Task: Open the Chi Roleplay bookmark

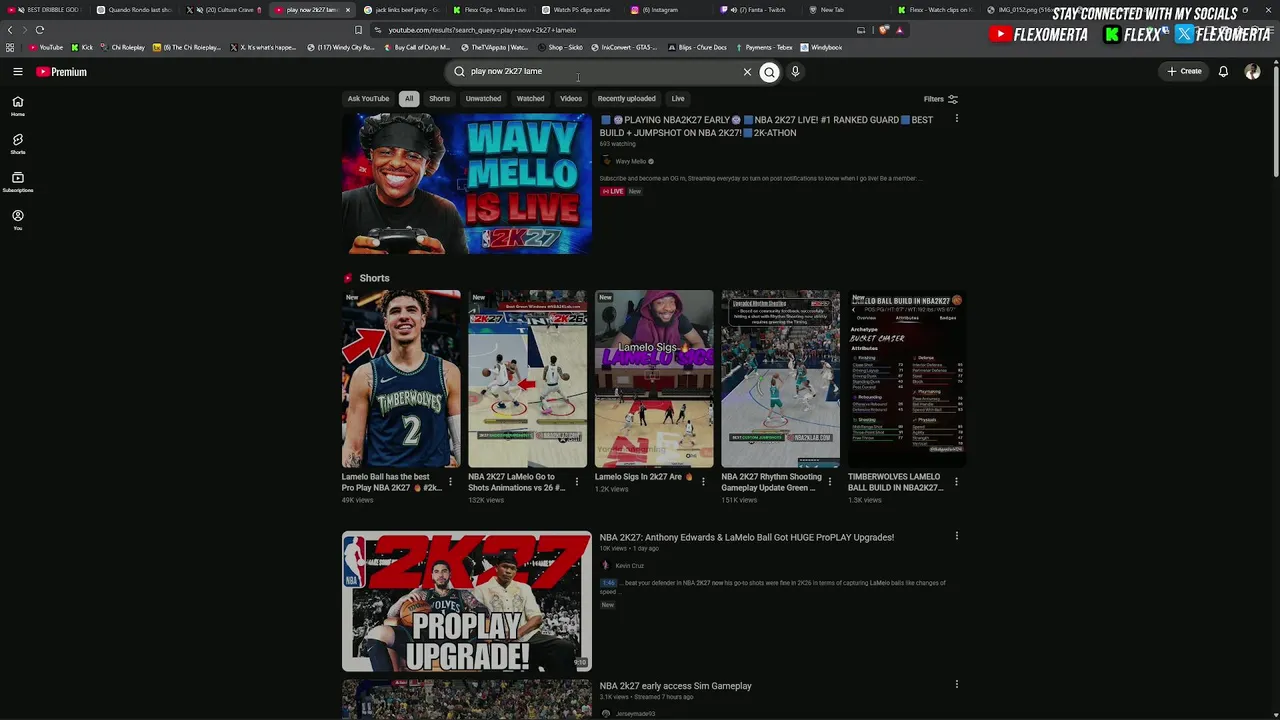Action: [122, 47]
